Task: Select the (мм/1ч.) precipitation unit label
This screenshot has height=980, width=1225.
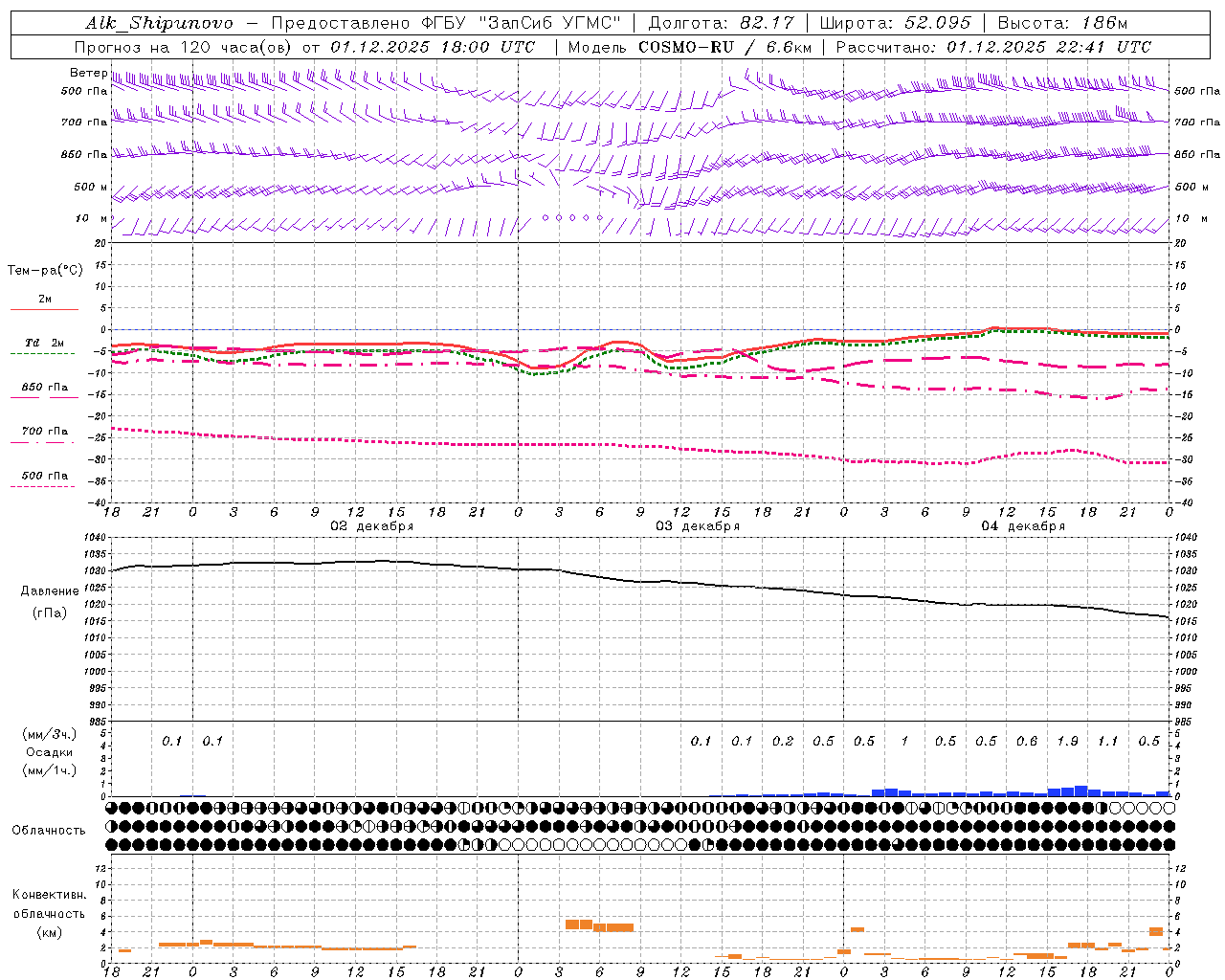Action: pos(49,770)
